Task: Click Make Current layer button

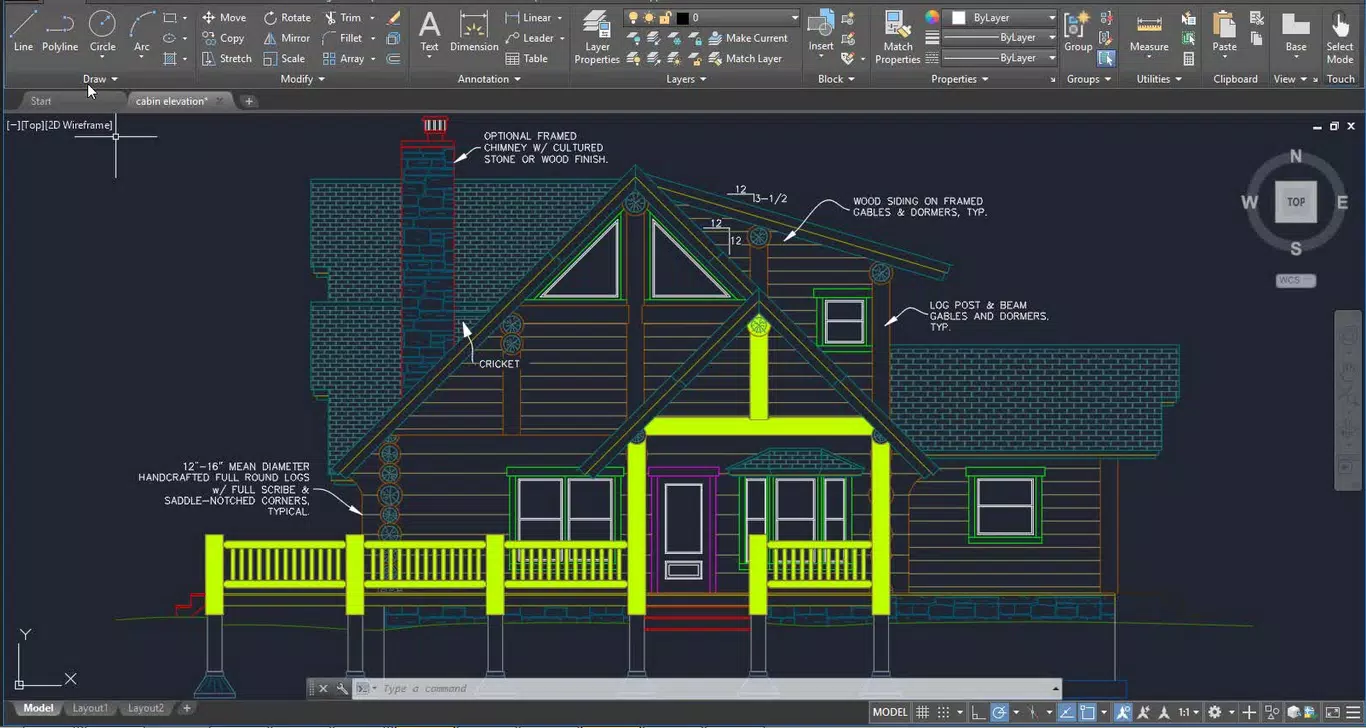Action: (749, 38)
